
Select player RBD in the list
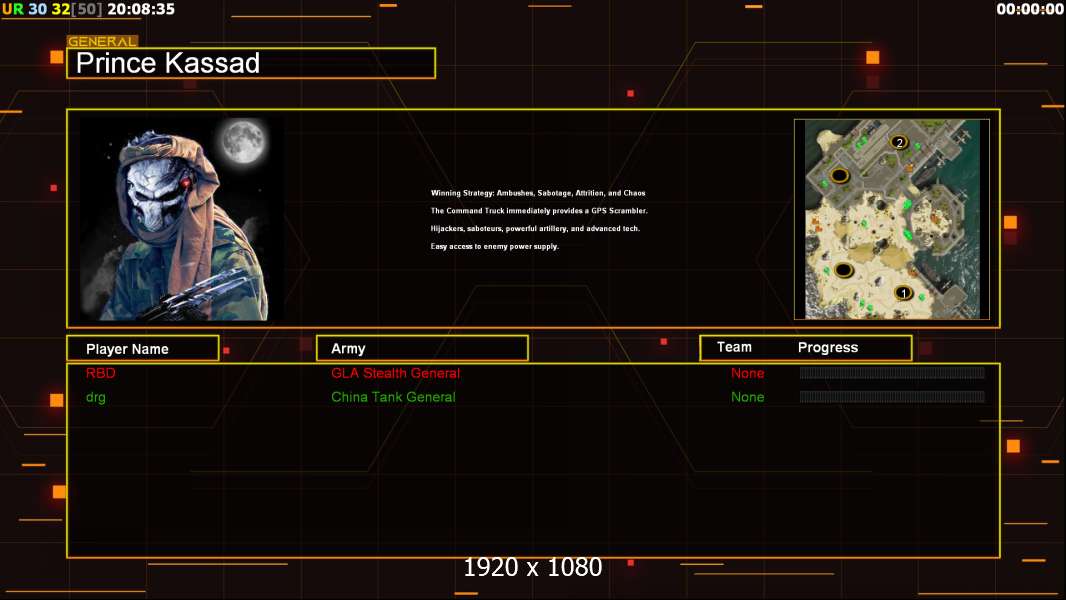tap(101, 373)
